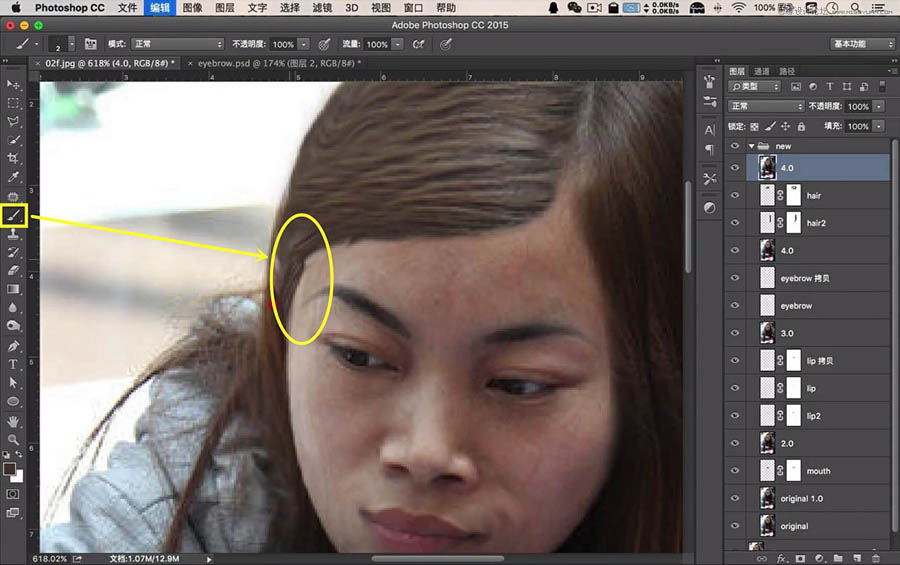The height and width of the screenshot is (565, 900).
Task: Lock all layer attributes
Action: coord(801,126)
